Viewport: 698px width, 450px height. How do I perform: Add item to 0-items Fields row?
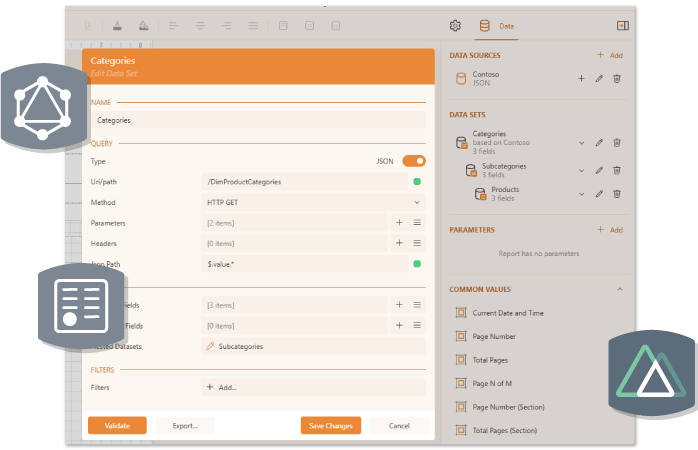399,325
